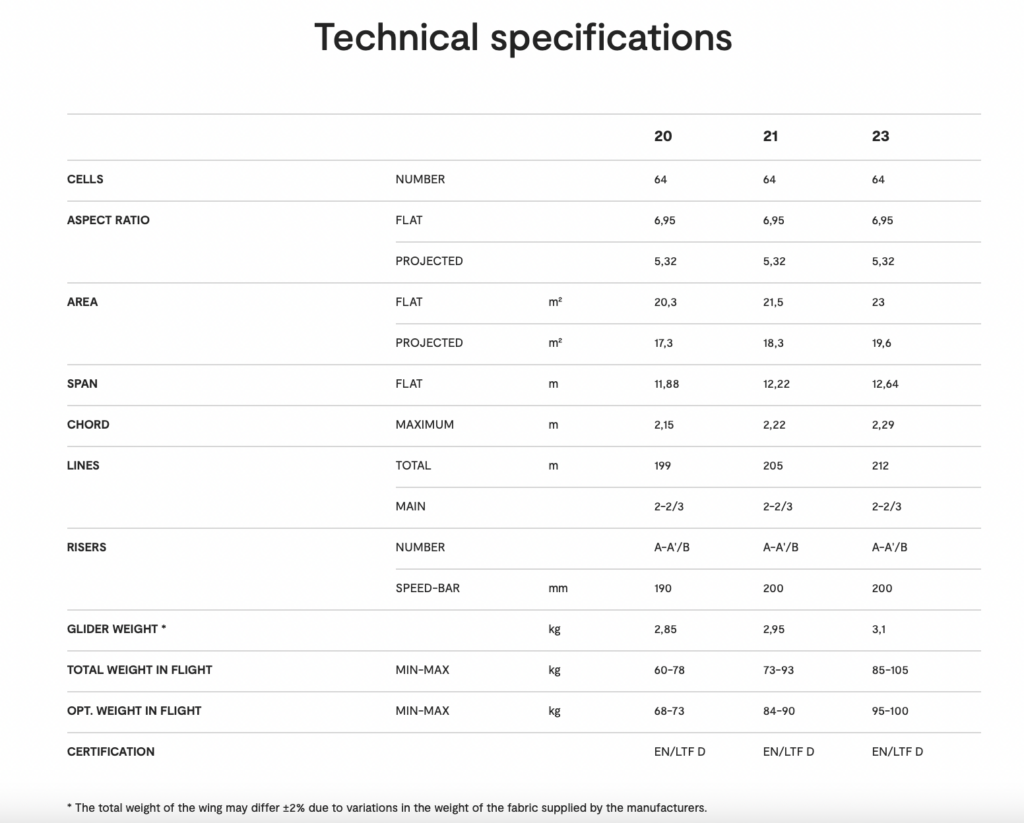Select the size 20 column header
Screen dimensions: 1024x823
(x=663, y=136)
